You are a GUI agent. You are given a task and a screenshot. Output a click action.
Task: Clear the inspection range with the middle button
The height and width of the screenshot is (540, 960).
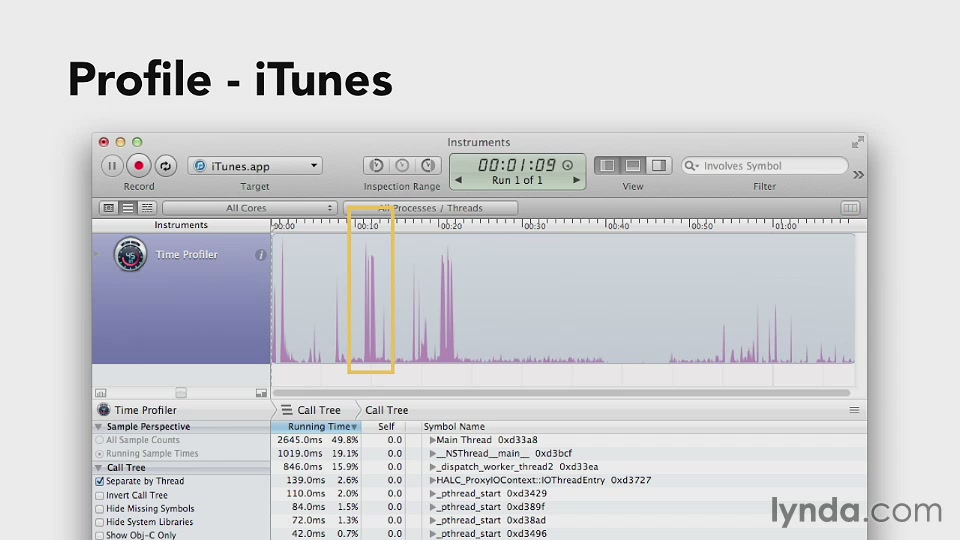402,165
